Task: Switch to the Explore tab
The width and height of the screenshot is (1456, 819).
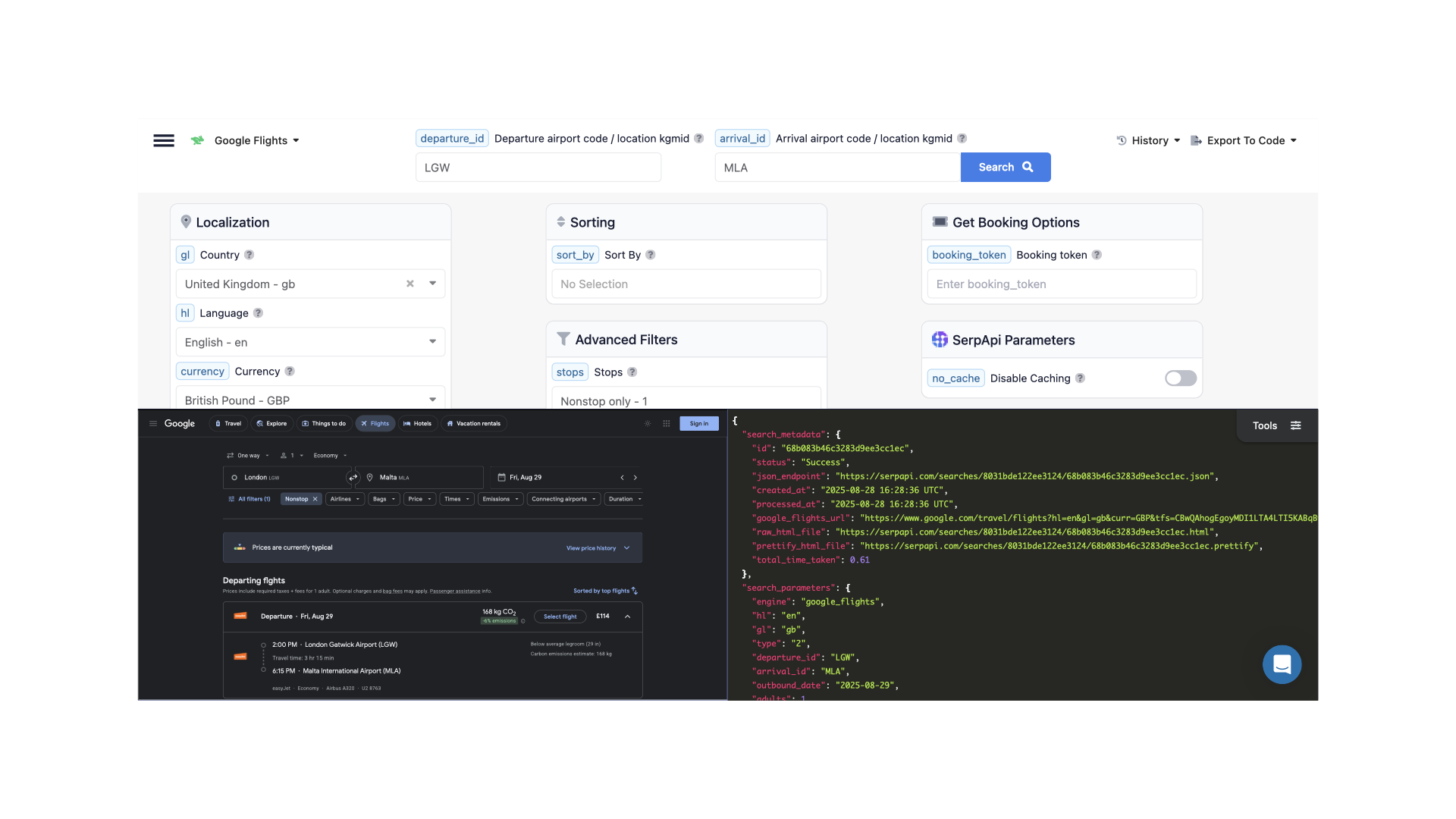Action: click(271, 423)
